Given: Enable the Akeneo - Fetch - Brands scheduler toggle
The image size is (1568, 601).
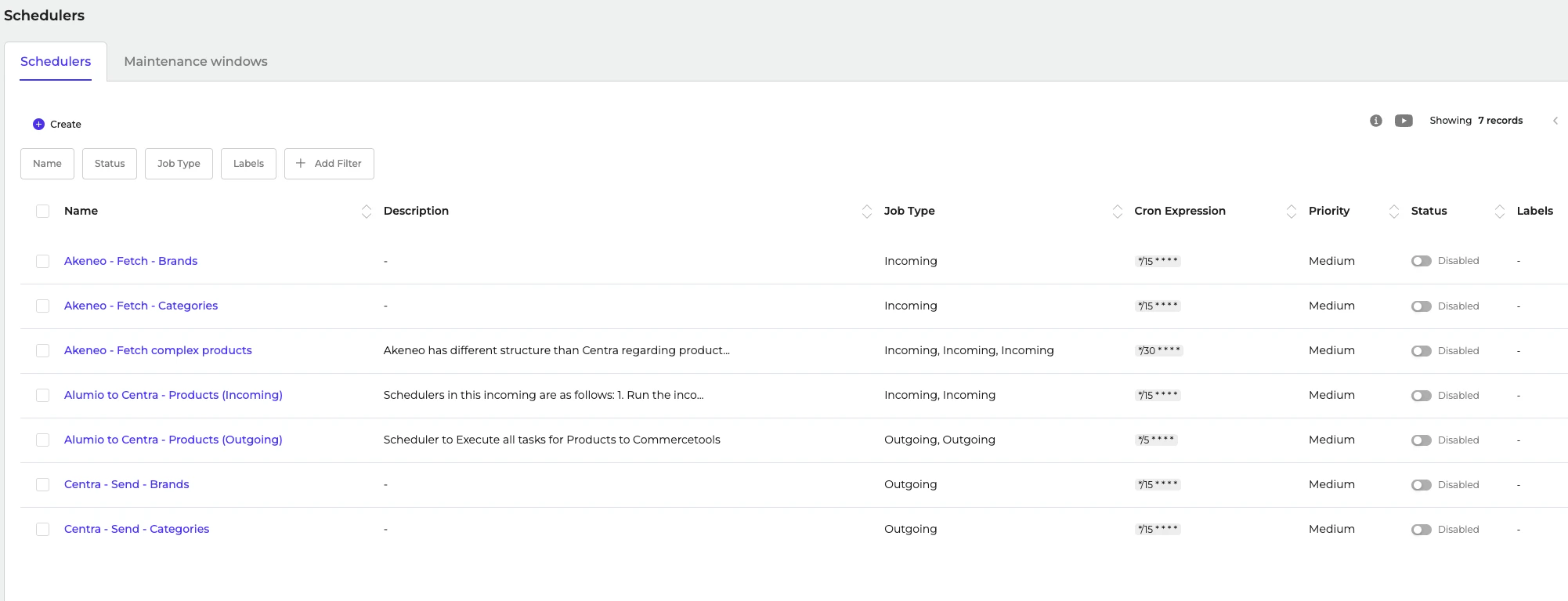Looking at the screenshot, I should coord(1421,261).
